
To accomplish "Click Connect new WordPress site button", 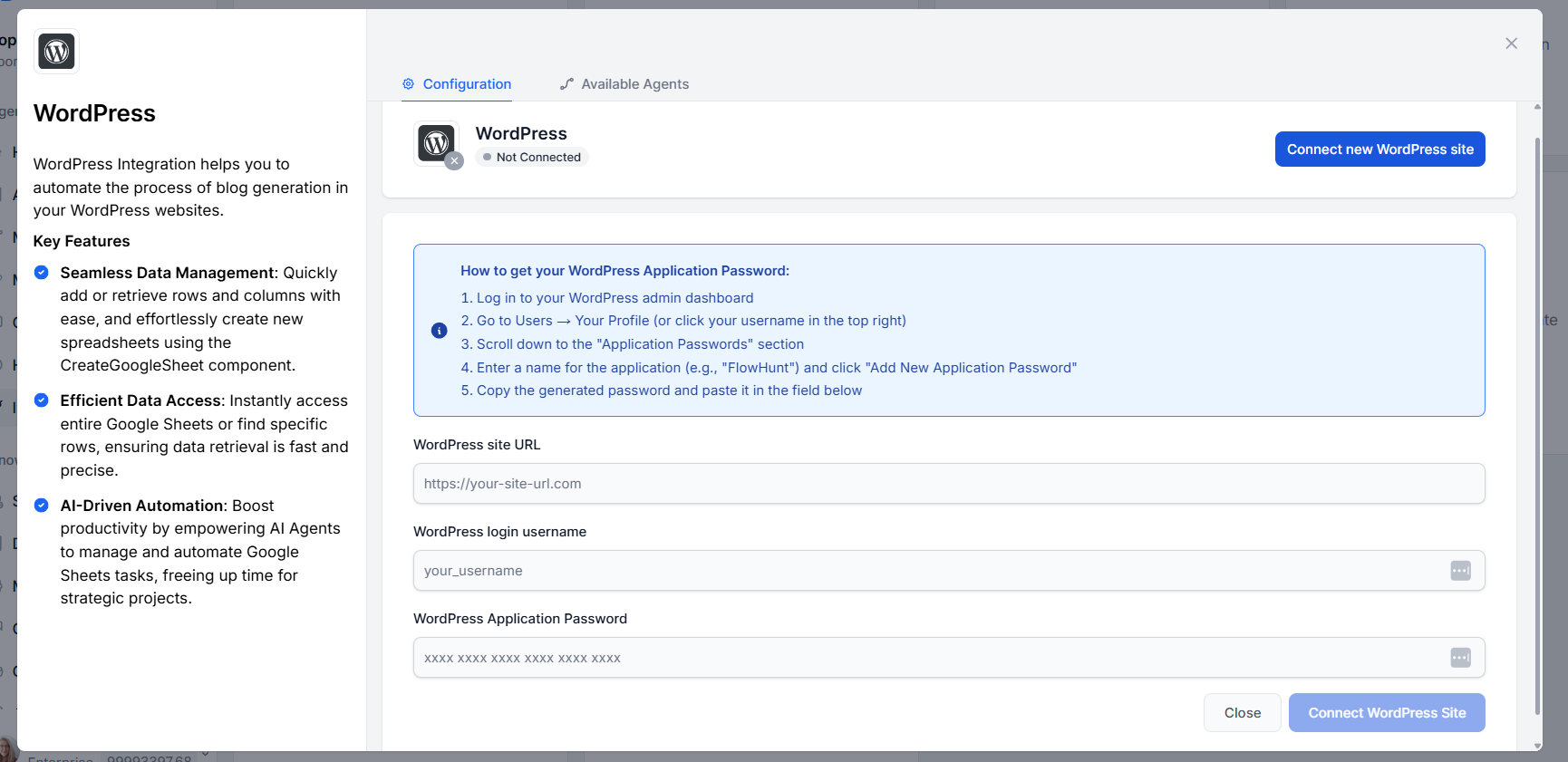I will tap(1379, 150).
